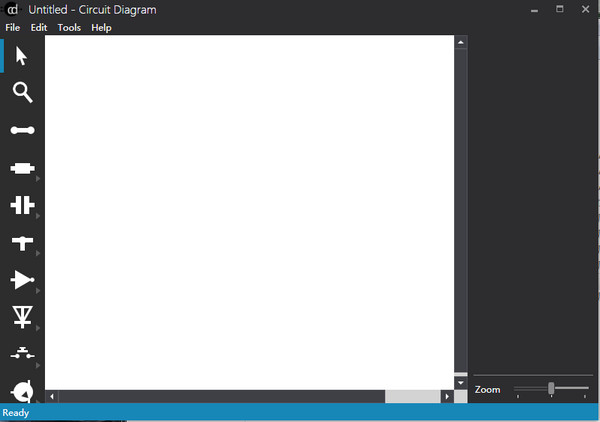Select the logic gate buffer tool
The image size is (600, 422).
click(x=22, y=280)
